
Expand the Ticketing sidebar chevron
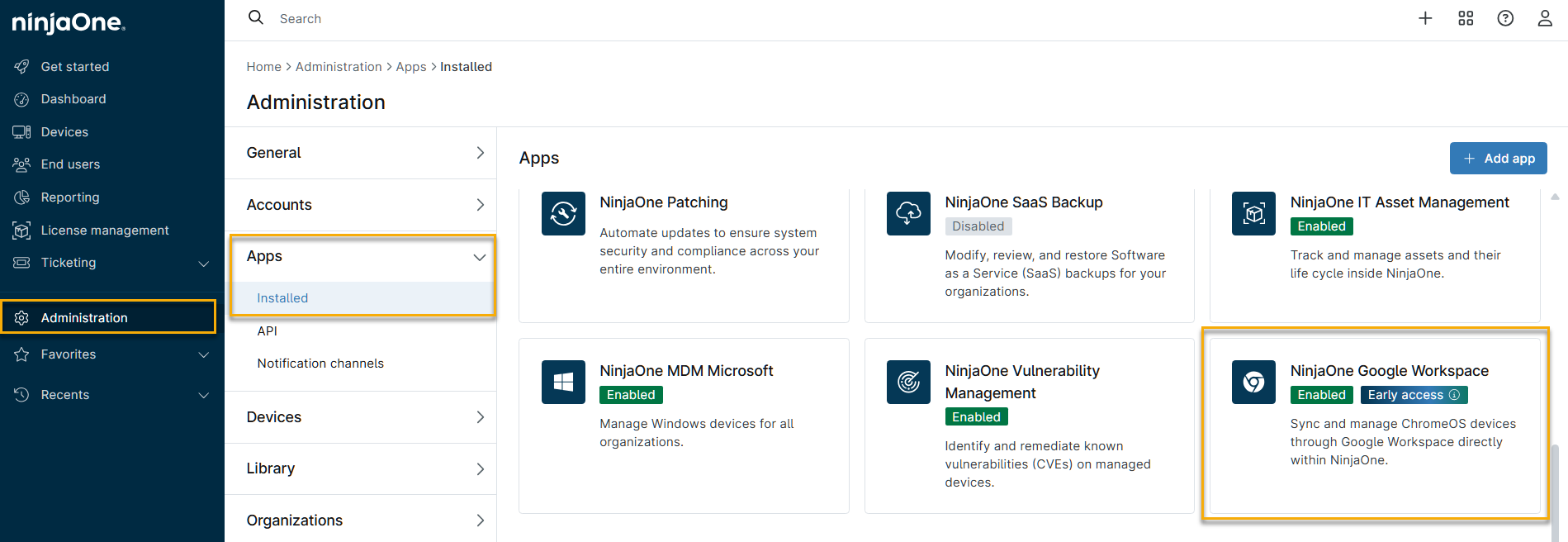[x=203, y=264]
